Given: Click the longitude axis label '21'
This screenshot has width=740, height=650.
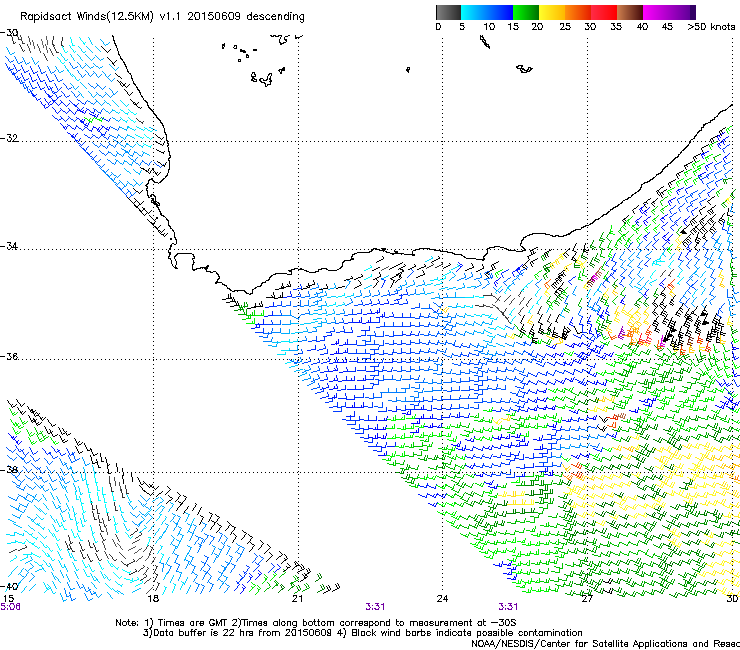Looking at the screenshot, I should click(297, 599).
